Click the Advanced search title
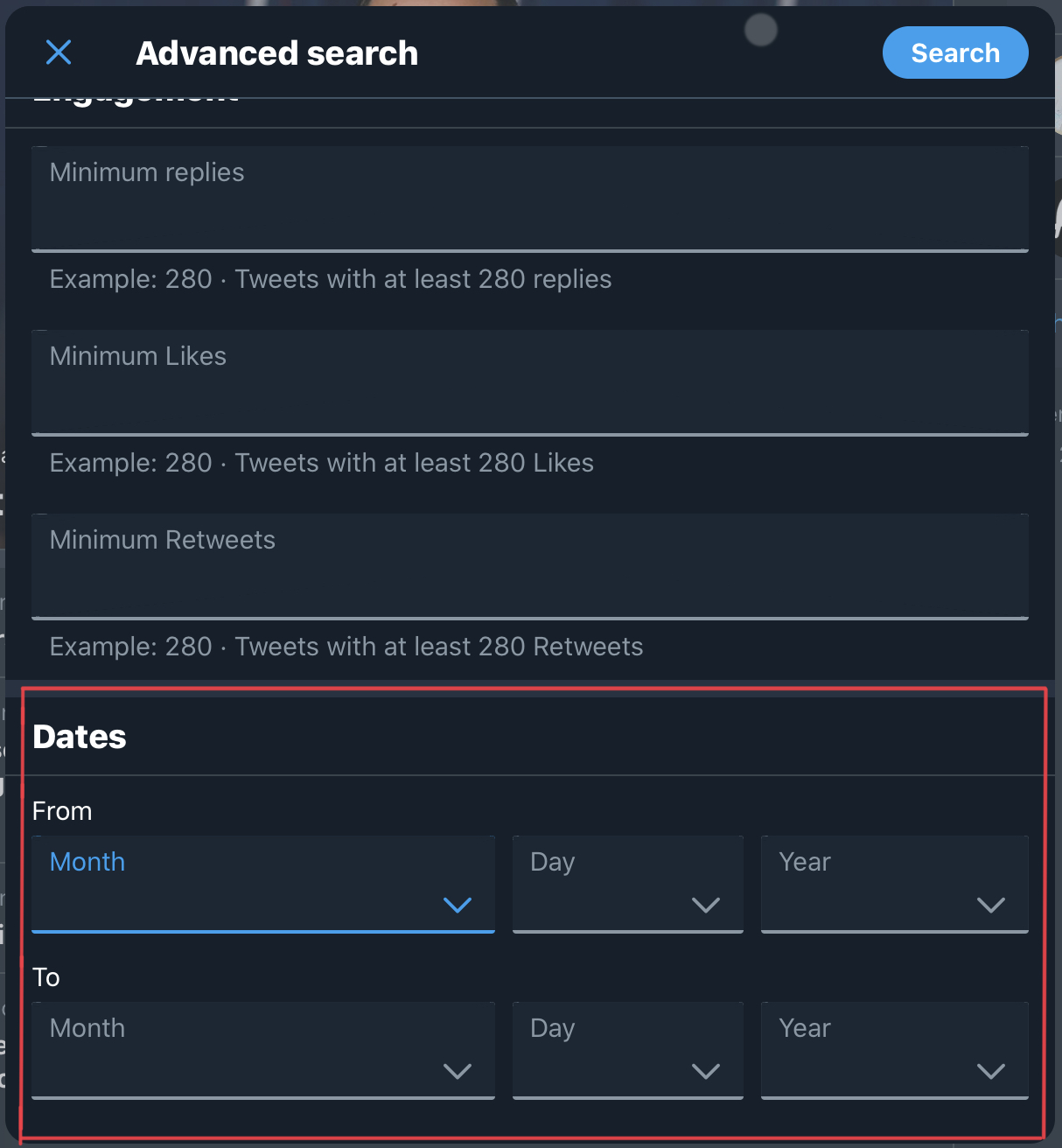The width and height of the screenshot is (1062, 1148). [x=276, y=52]
